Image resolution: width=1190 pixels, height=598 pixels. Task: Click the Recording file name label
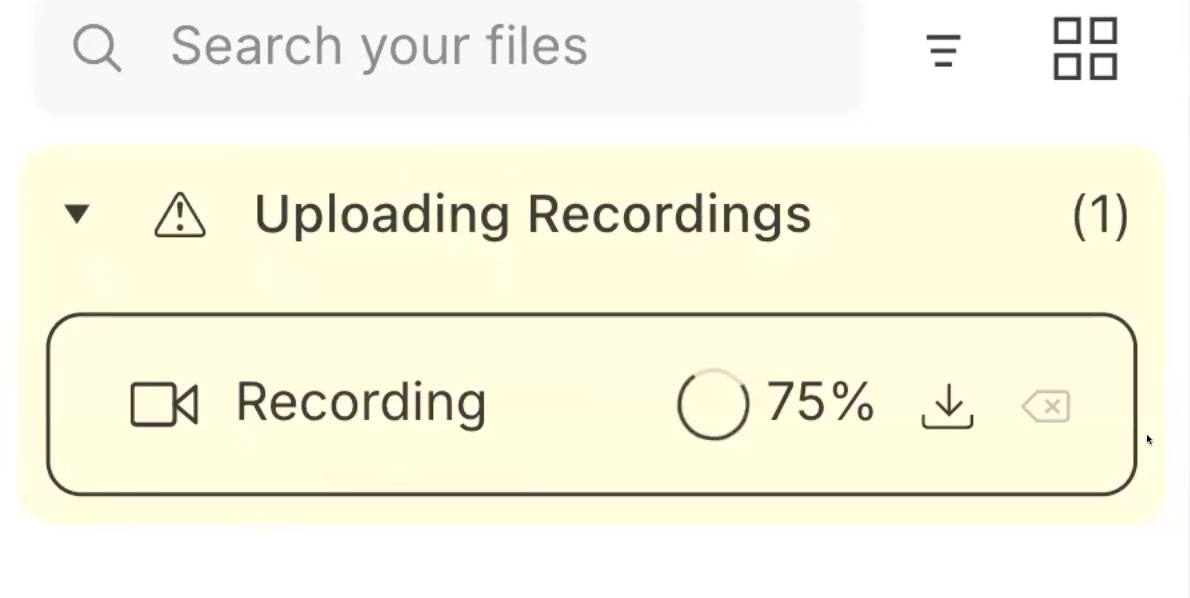[x=360, y=402]
